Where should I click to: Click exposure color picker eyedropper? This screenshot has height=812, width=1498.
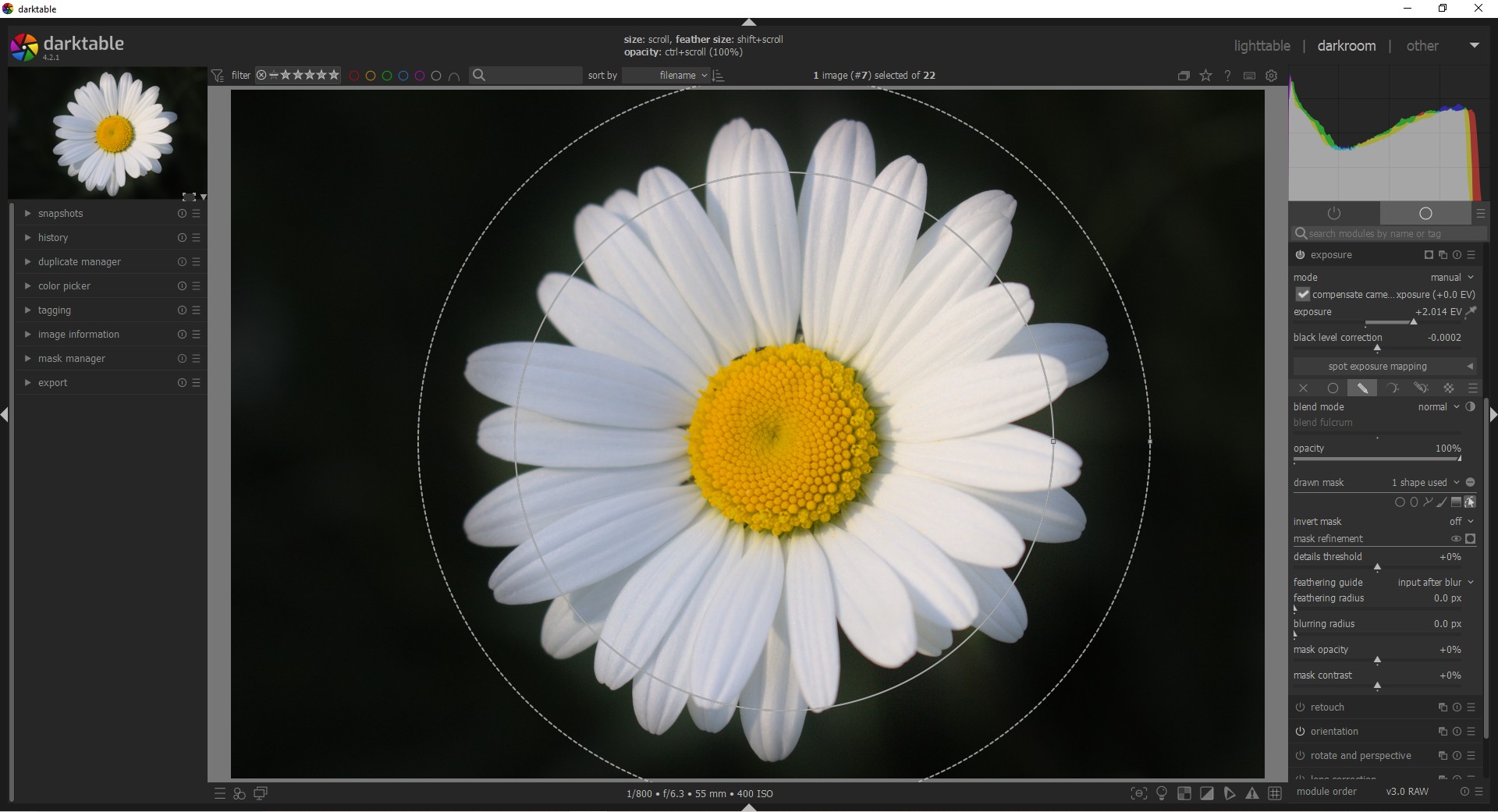point(1471,312)
